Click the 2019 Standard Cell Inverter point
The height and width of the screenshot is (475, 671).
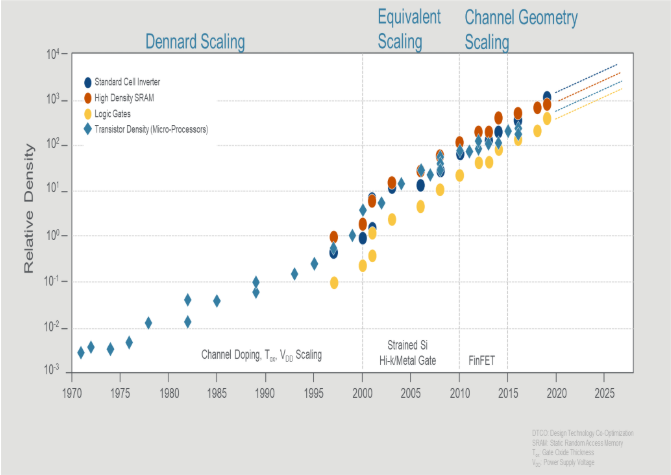point(547,97)
